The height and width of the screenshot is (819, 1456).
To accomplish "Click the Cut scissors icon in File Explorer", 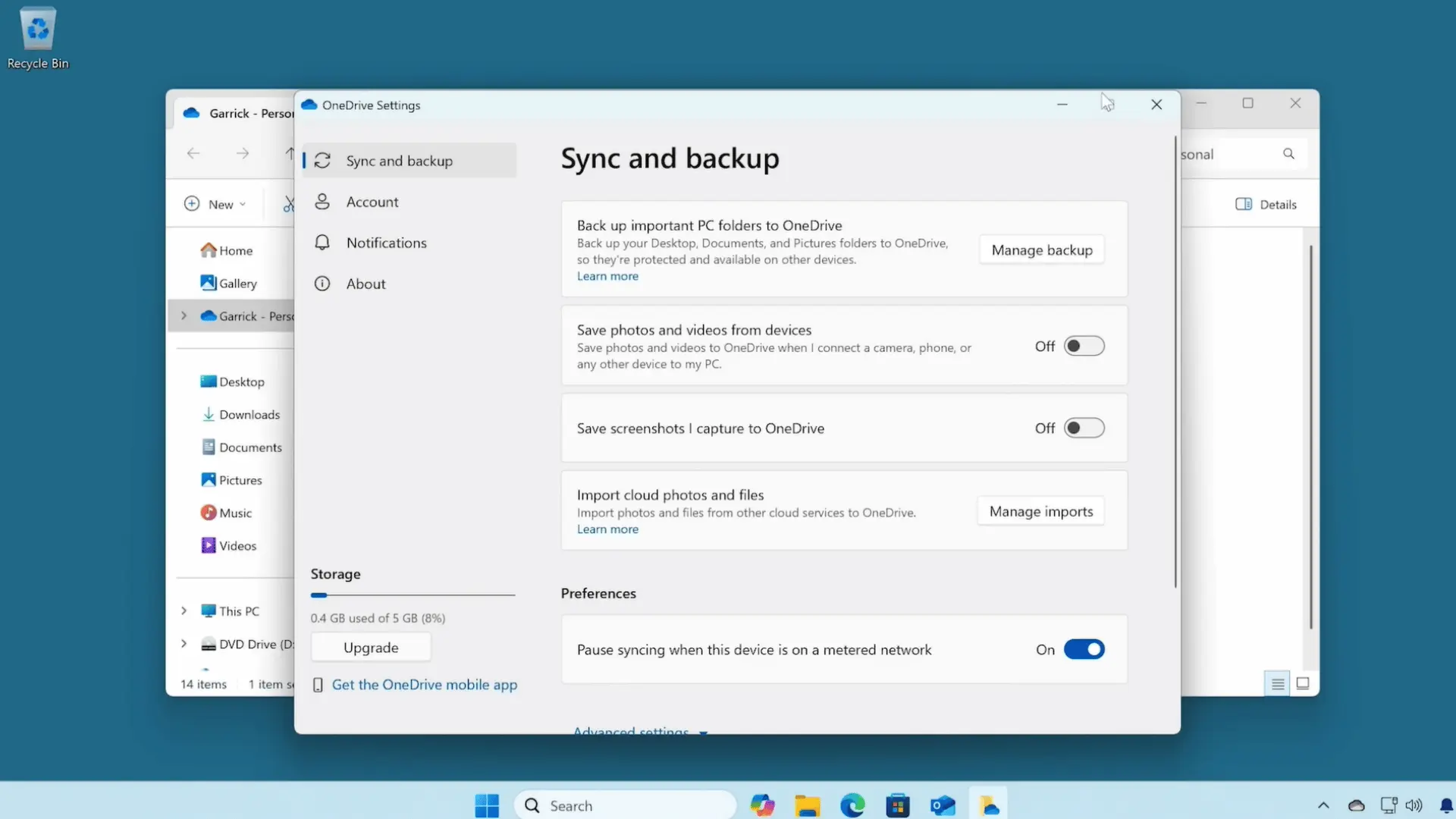I will pos(288,204).
